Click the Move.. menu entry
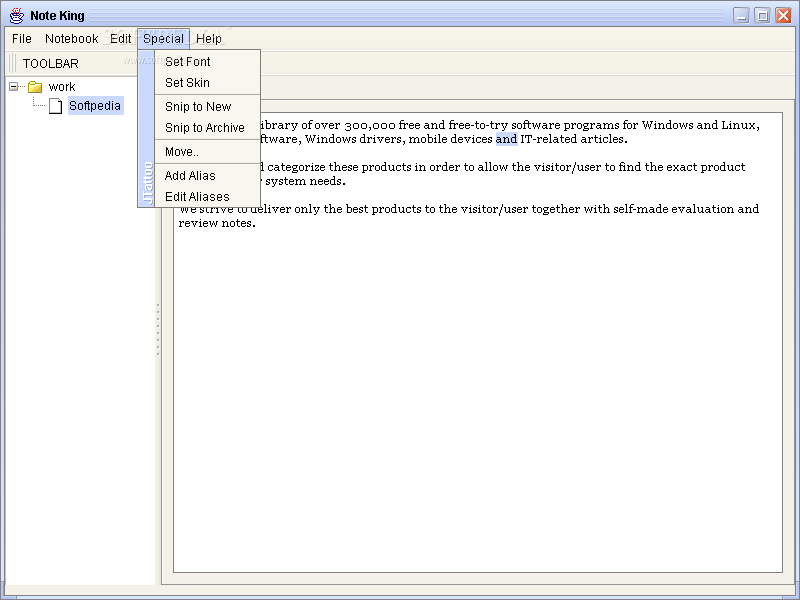 (x=207, y=152)
